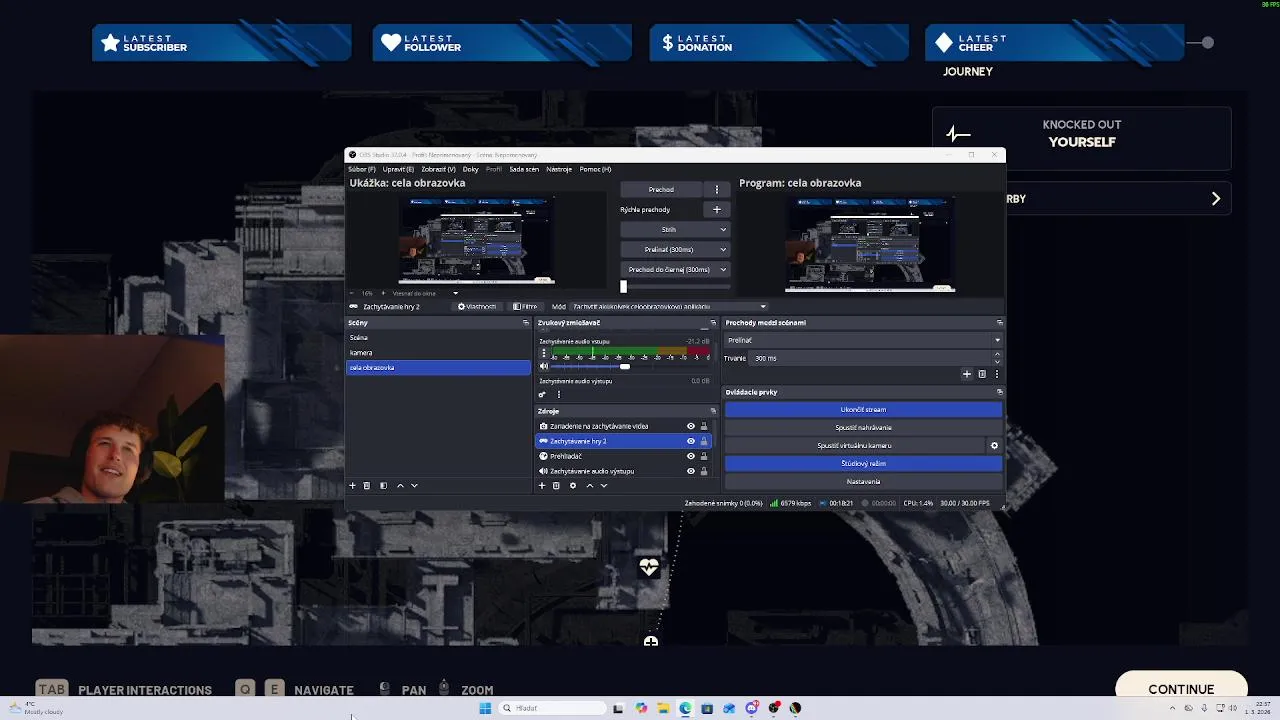This screenshot has height=720, width=1280.
Task: Click Ukončiť stream button
Action: point(863,409)
